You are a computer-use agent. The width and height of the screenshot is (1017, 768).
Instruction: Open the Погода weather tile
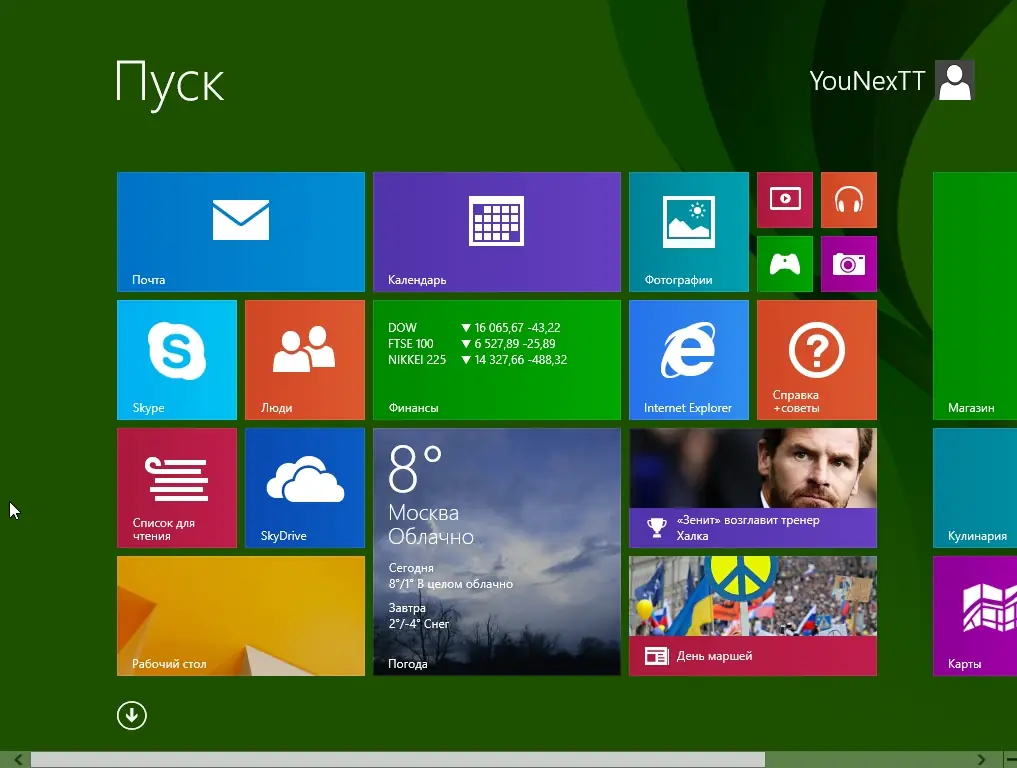pyautogui.click(x=497, y=551)
